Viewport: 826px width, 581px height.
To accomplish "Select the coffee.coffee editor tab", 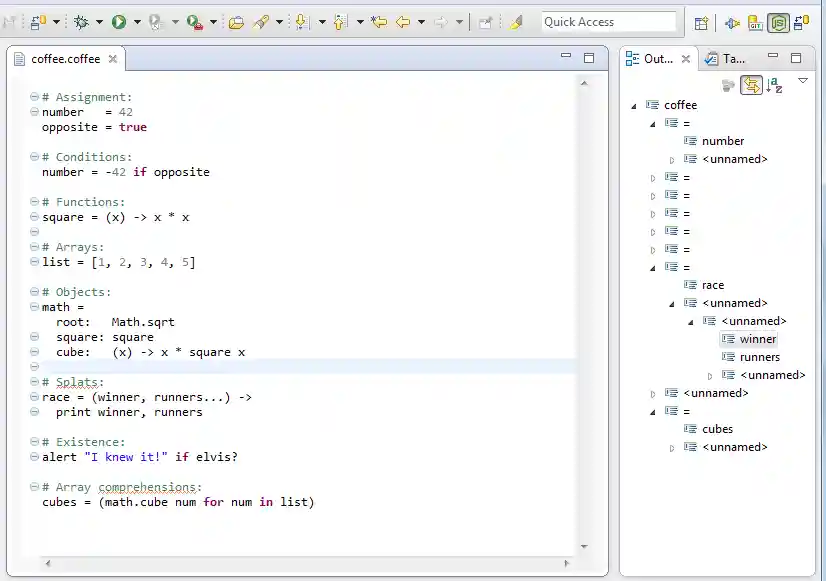I will (65, 59).
